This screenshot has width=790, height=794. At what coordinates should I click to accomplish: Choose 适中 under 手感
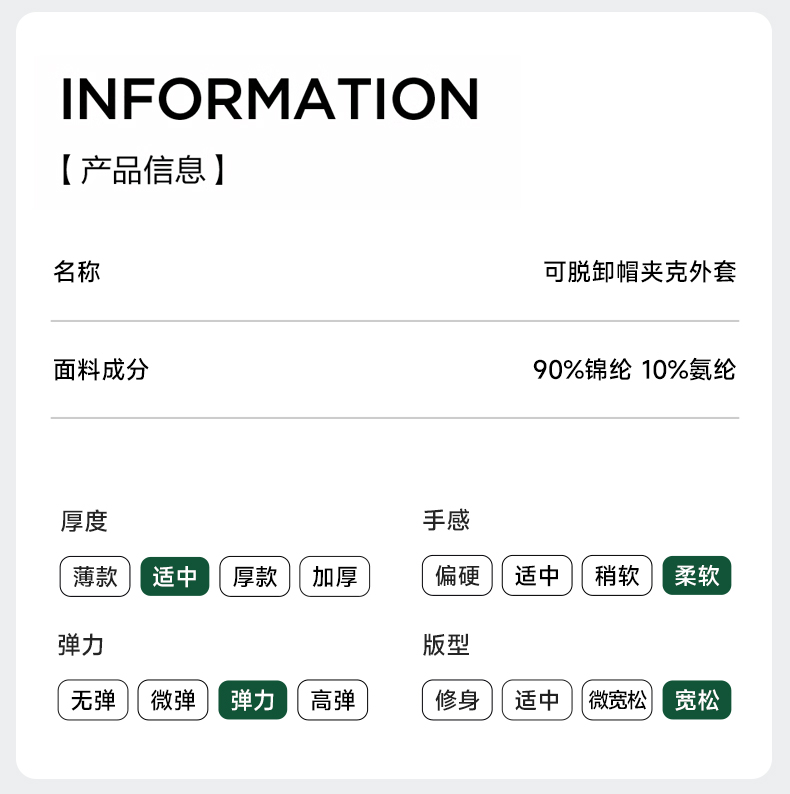click(537, 577)
